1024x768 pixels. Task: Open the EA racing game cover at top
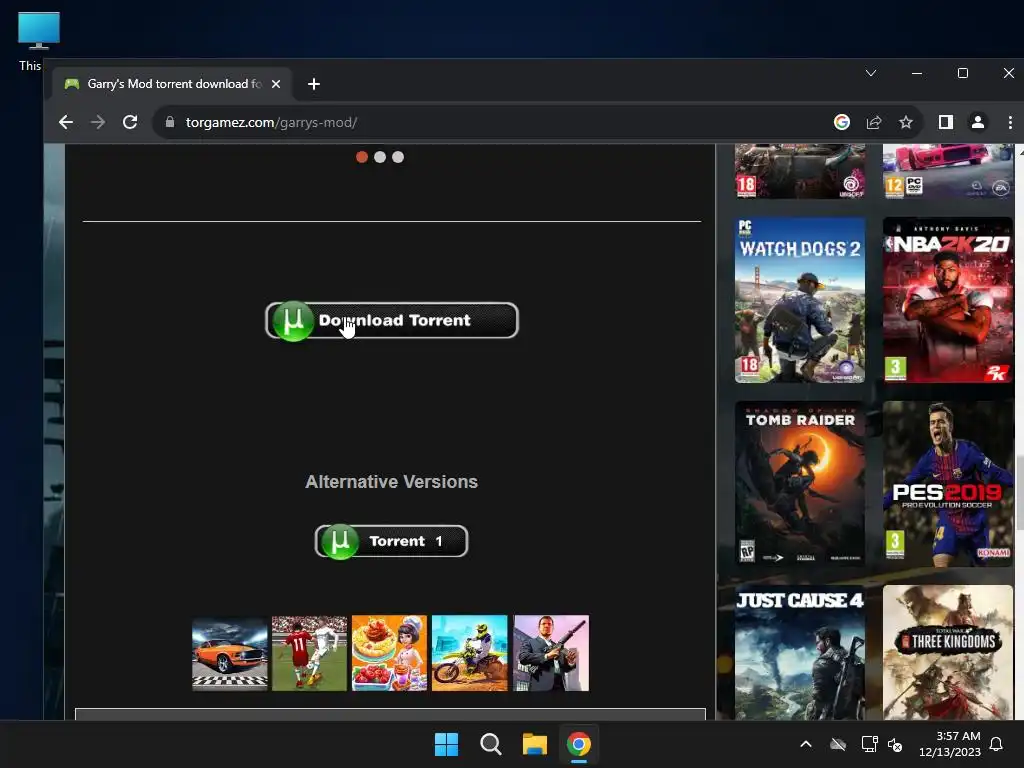pyautogui.click(x=948, y=171)
